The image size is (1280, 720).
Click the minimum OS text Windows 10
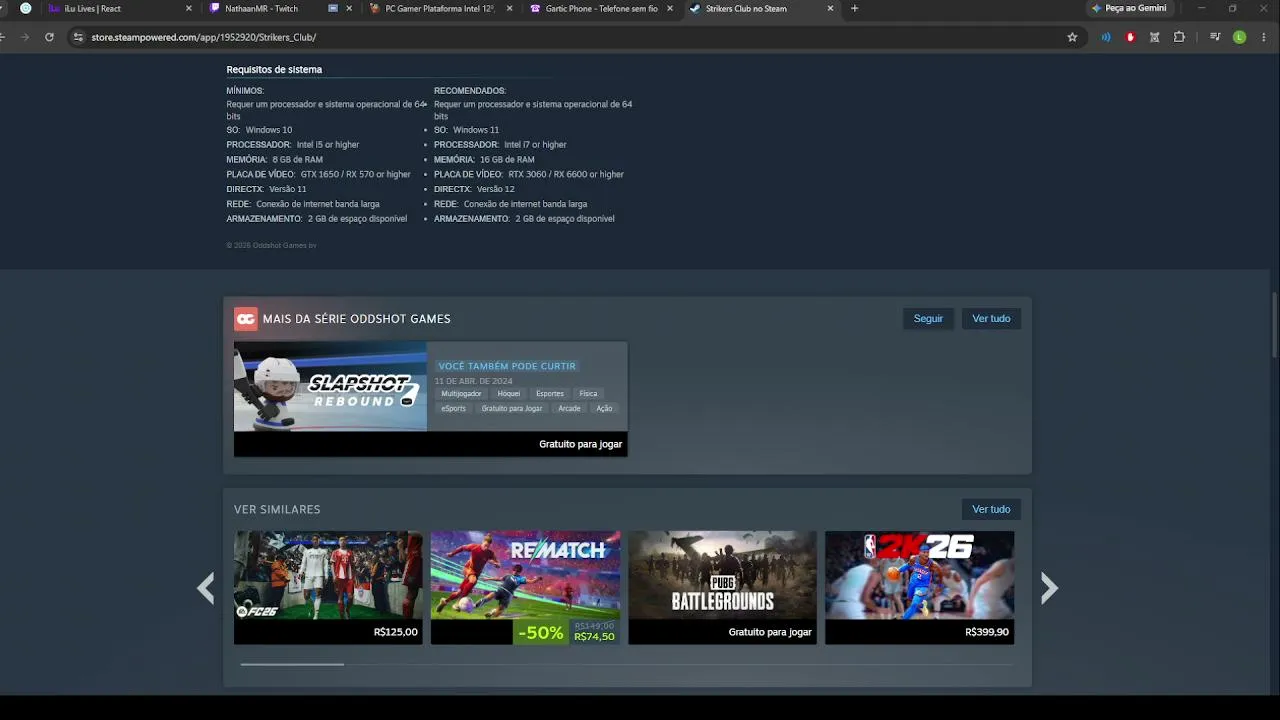pos(269,130)
